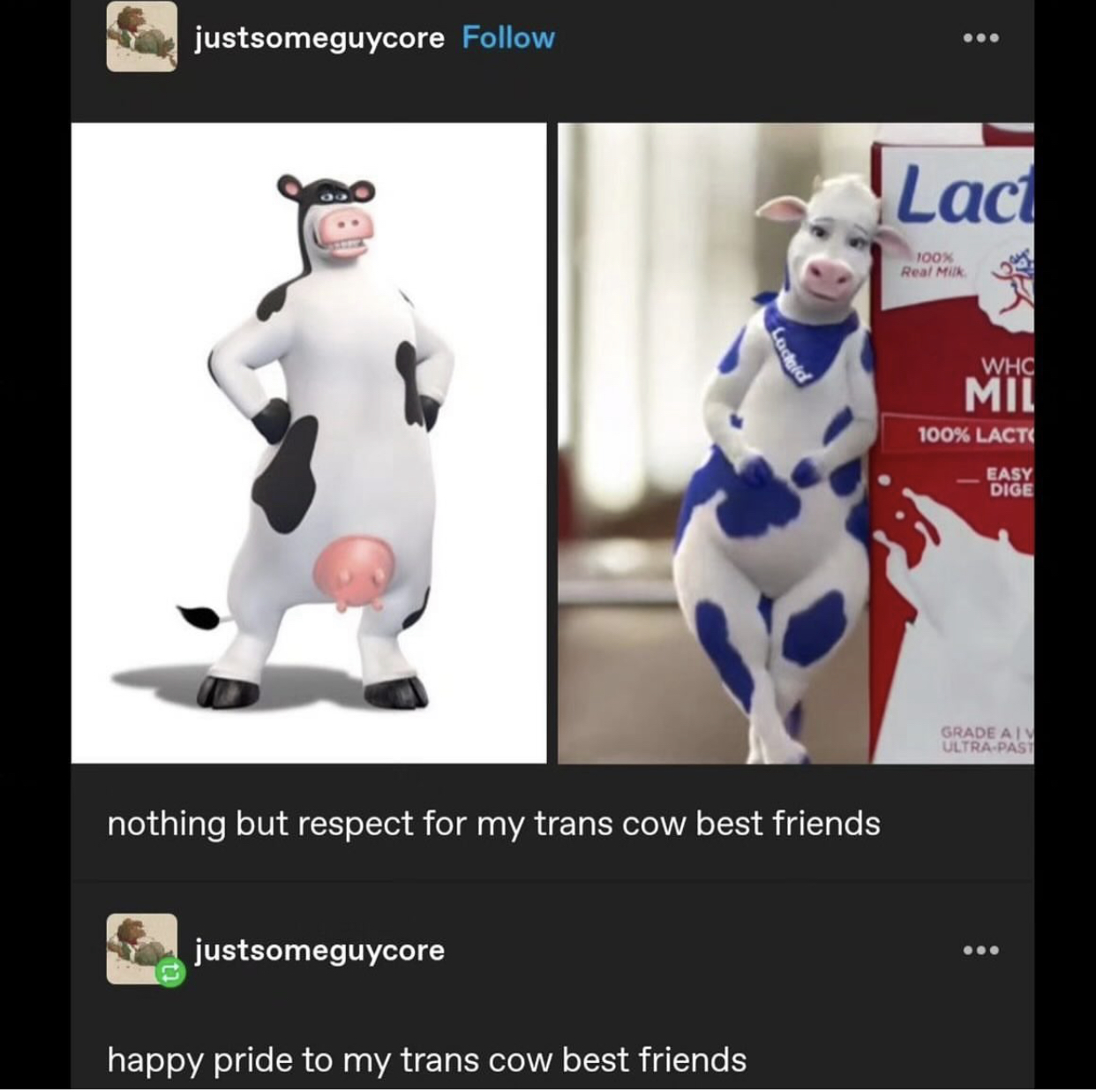Image resolution: width=1096 pixels, height=1092 pixels.
Task: Click the 'happy pride to my trans cow' text
Action: (x=427, y=1059)
